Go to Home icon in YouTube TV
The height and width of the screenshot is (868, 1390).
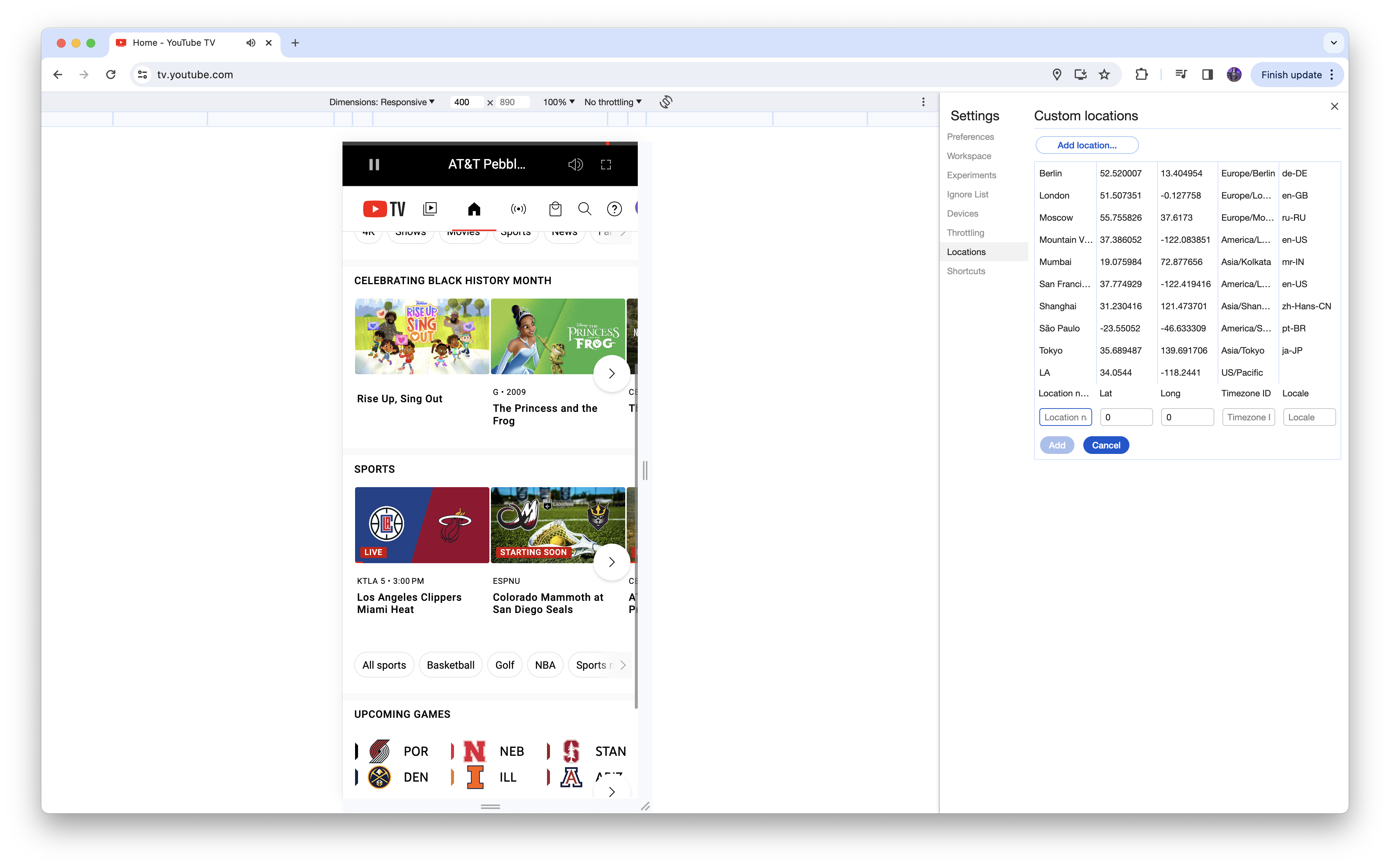point(474,209)
